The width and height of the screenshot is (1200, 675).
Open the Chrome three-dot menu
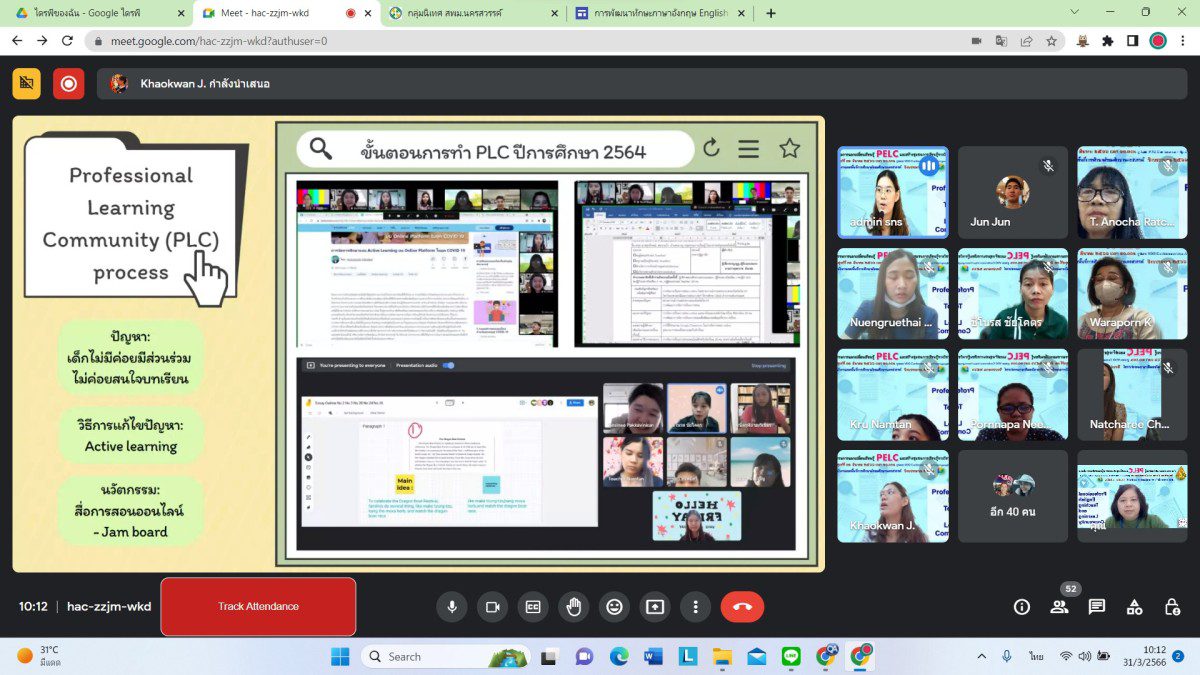click(1183, 41)
